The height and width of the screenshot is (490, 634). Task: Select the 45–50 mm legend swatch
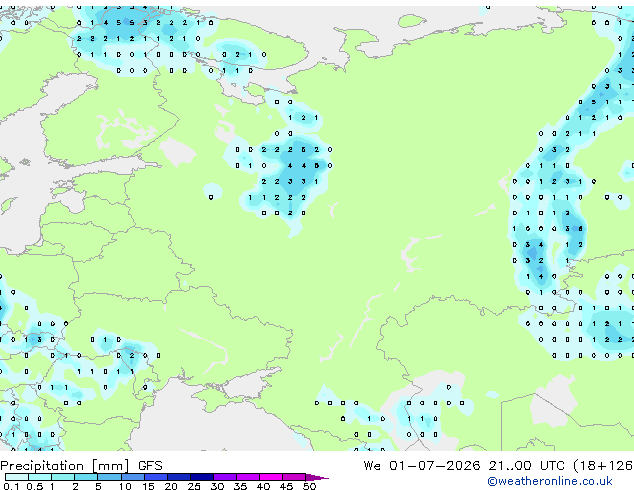tap(294, 477)
